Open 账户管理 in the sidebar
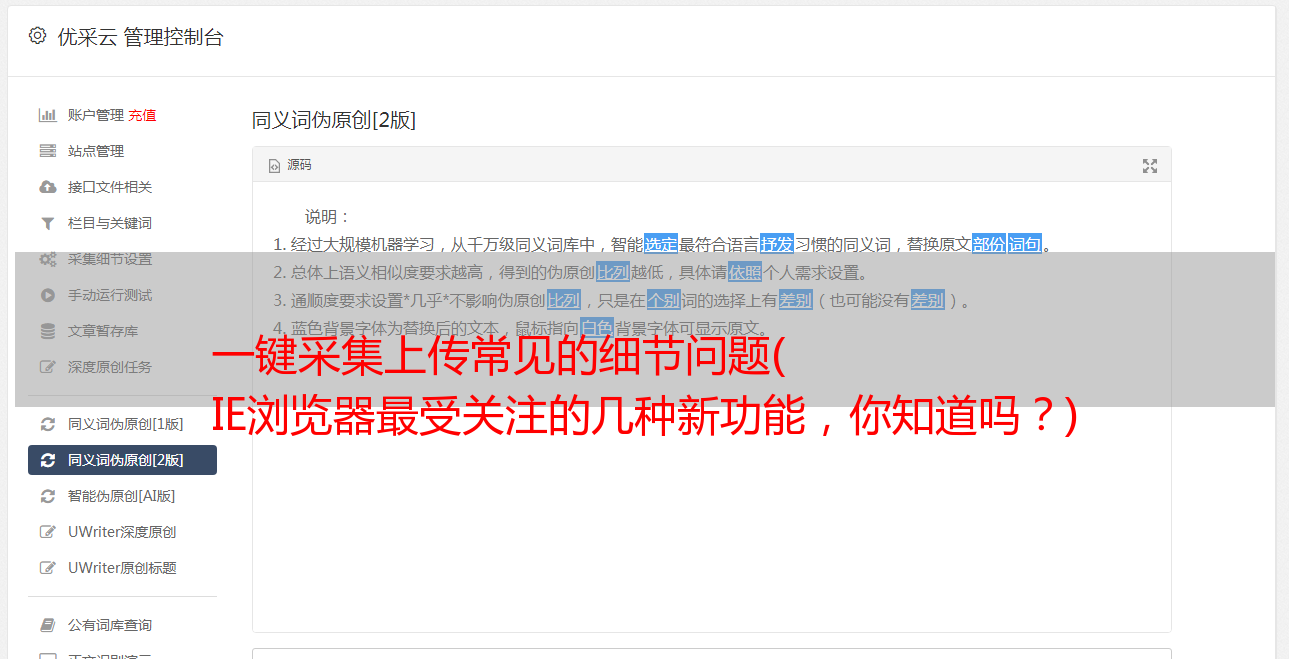 point(96,115)
